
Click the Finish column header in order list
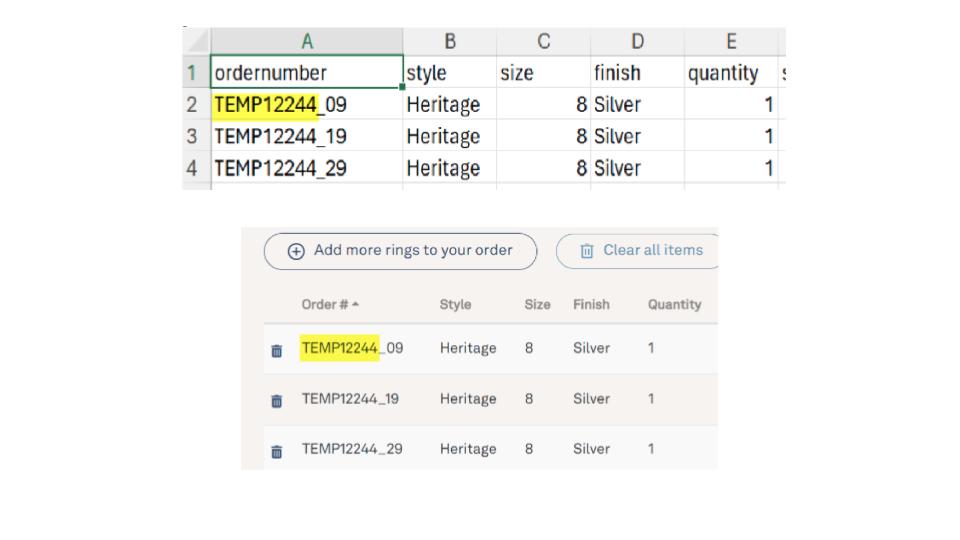[x=591, y=304]
